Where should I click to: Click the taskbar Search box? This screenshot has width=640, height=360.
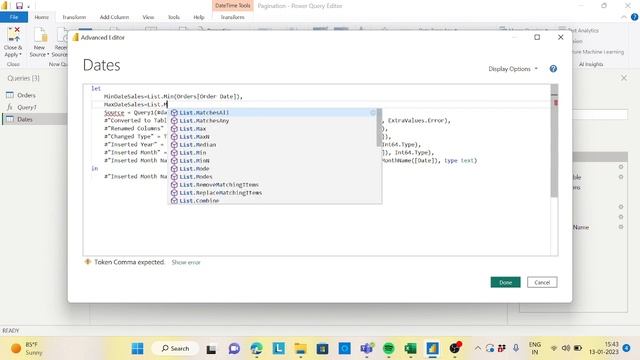pos(176,349)
